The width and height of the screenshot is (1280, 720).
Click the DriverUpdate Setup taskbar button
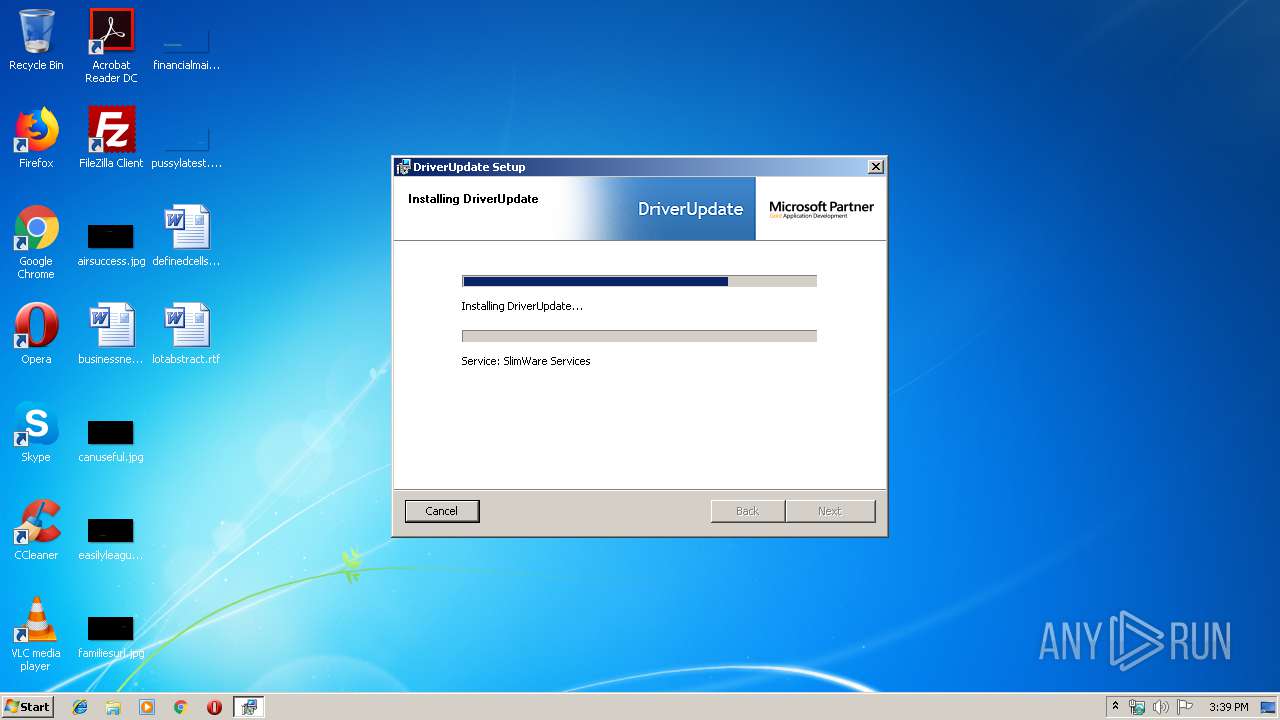[x=249, y=707]
